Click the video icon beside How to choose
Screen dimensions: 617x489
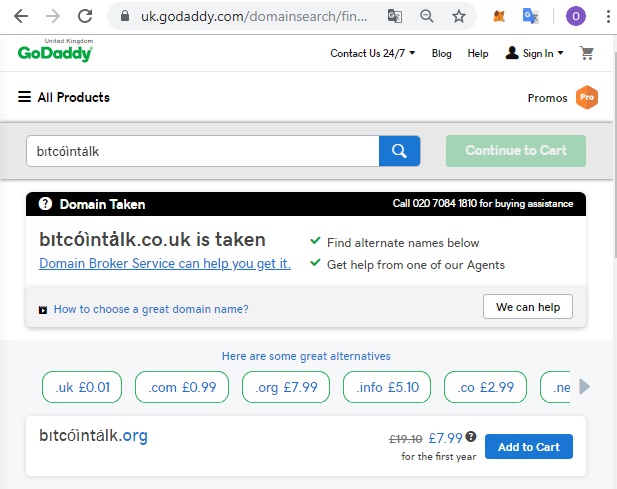(43, 310)
